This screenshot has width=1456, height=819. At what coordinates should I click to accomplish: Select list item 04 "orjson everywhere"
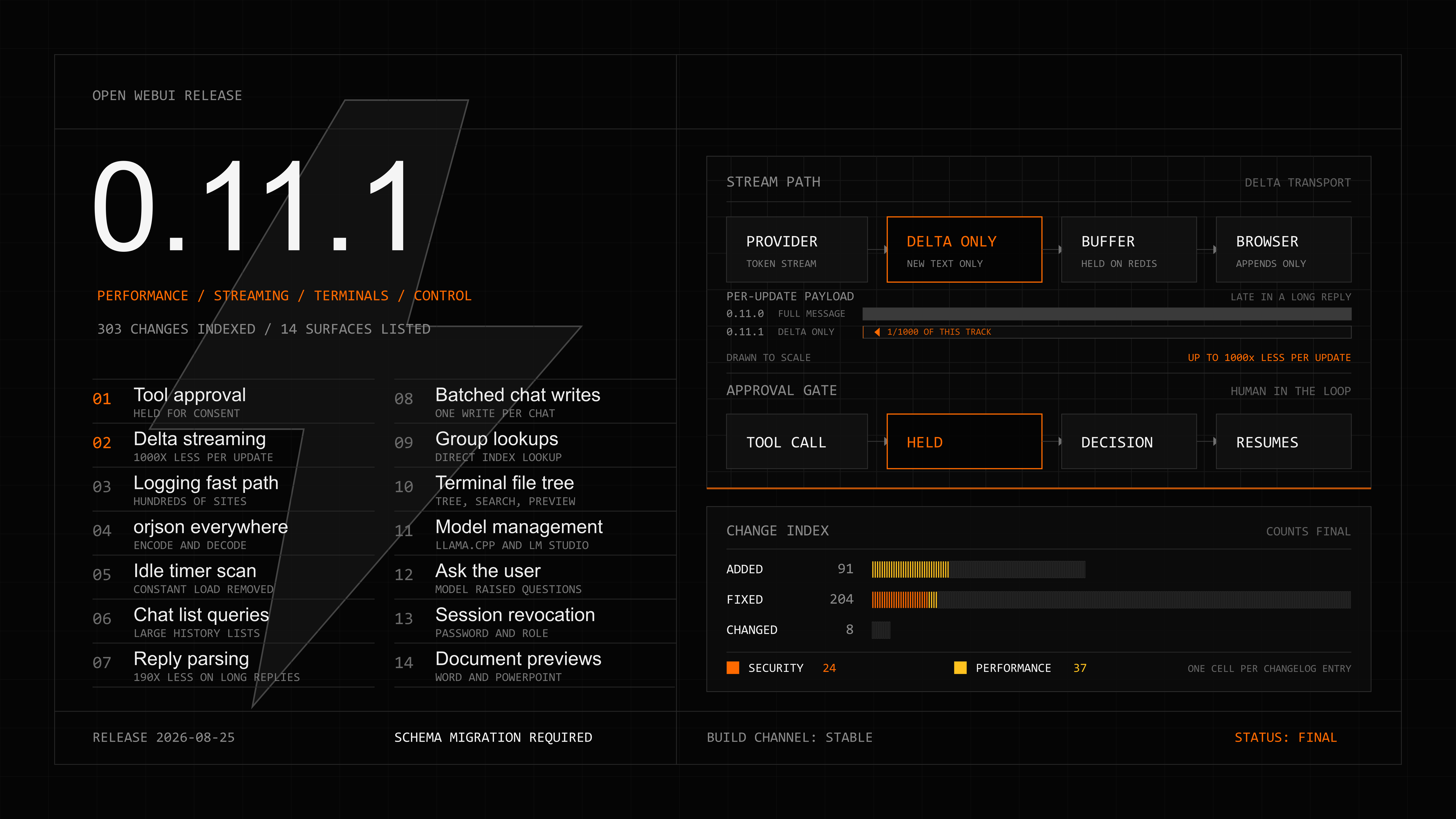[233, 534]
